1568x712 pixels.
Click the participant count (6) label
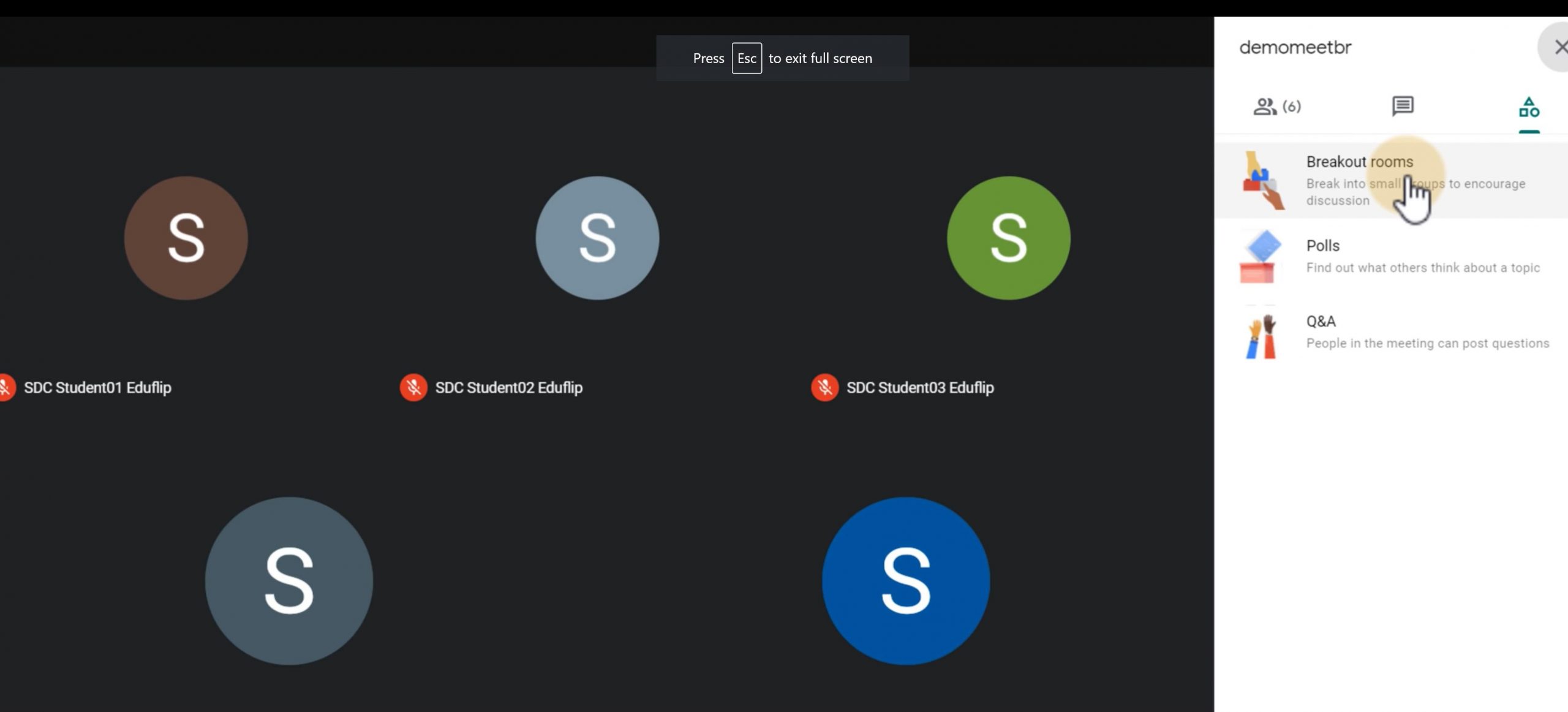click(1292, 107)
